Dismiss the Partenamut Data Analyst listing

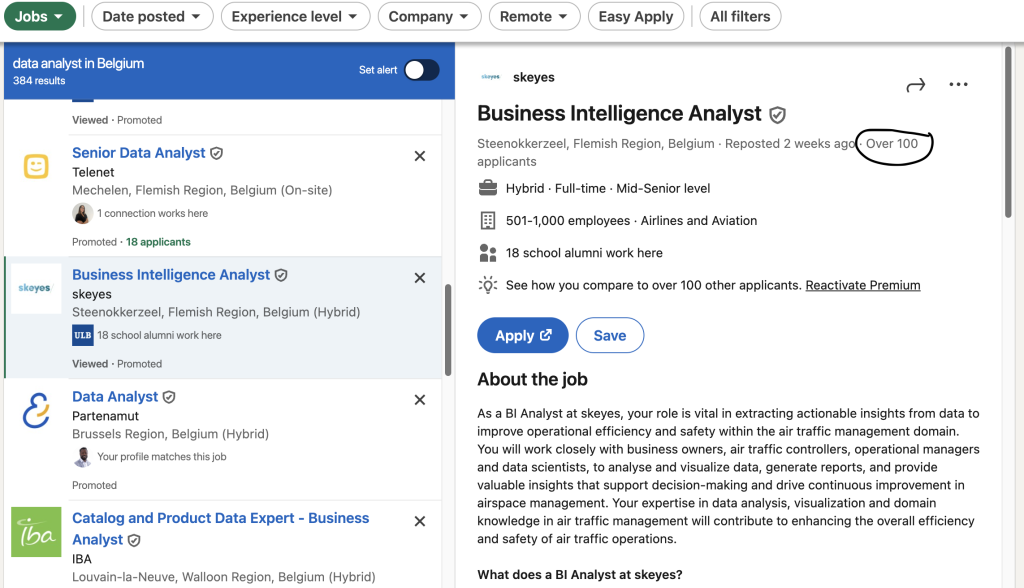(x=420, y=400)
